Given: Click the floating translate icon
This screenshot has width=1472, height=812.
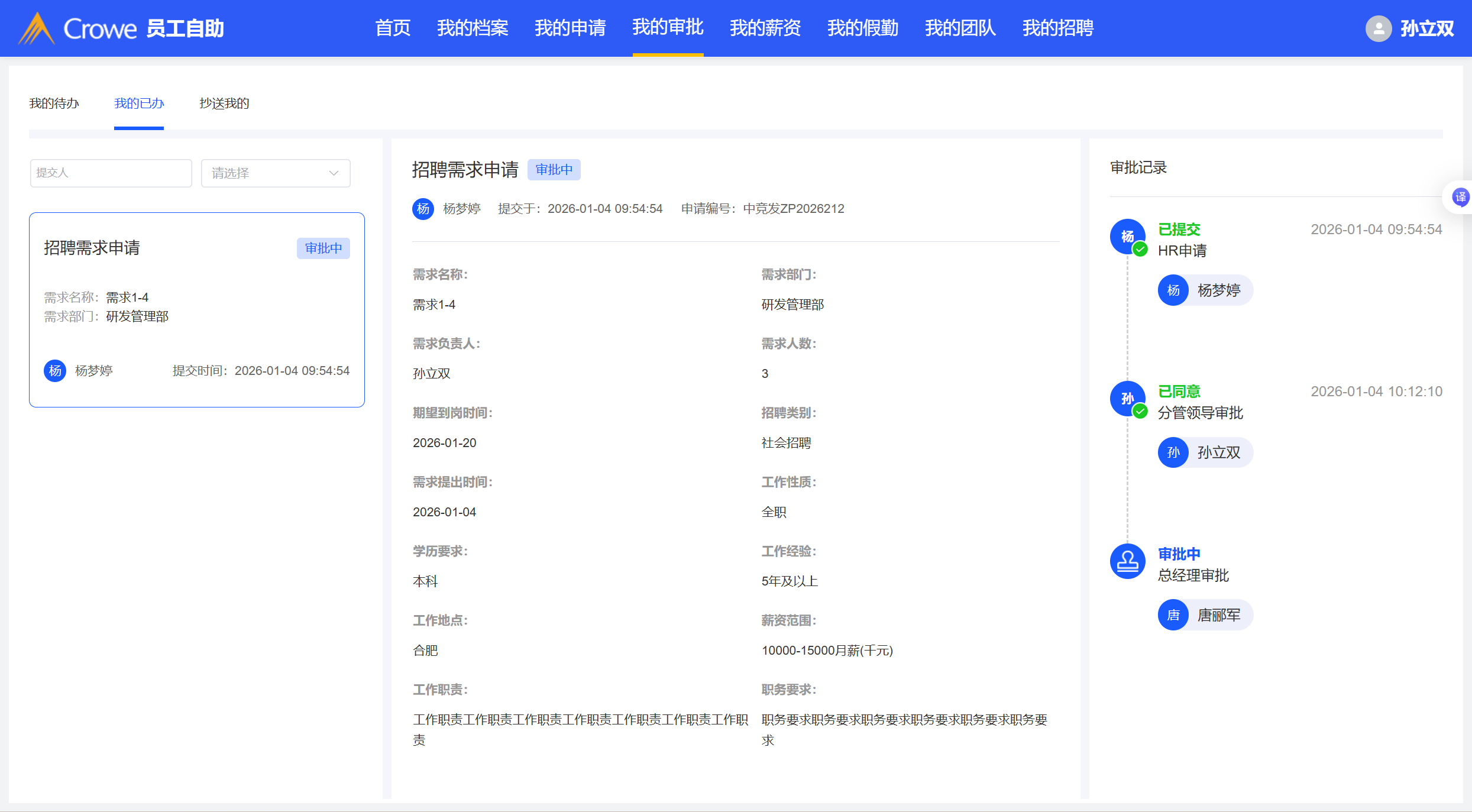Looking at the screenshot, I should click(1460, 197).
